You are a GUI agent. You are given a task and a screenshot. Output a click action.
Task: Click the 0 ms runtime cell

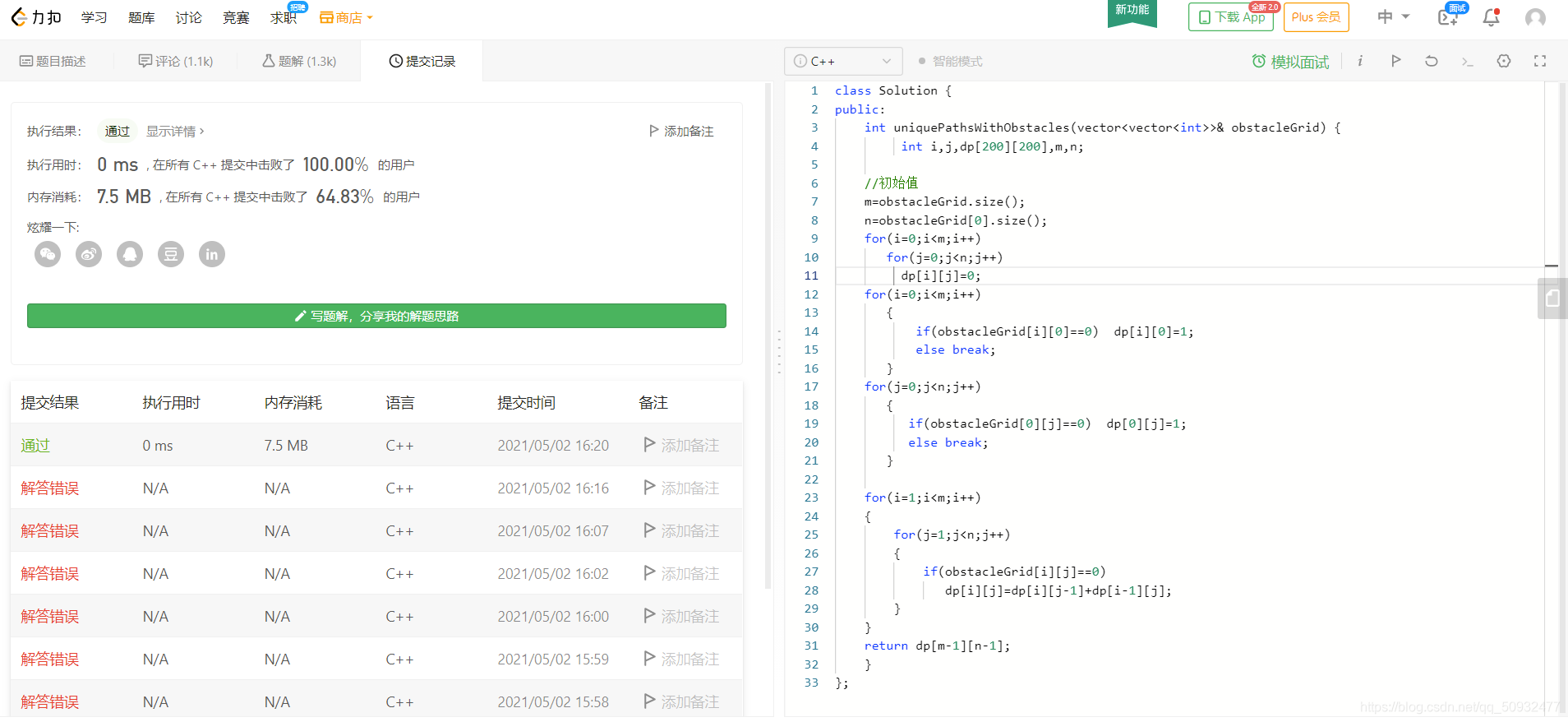pyautogui.click(x=158, y=445)
